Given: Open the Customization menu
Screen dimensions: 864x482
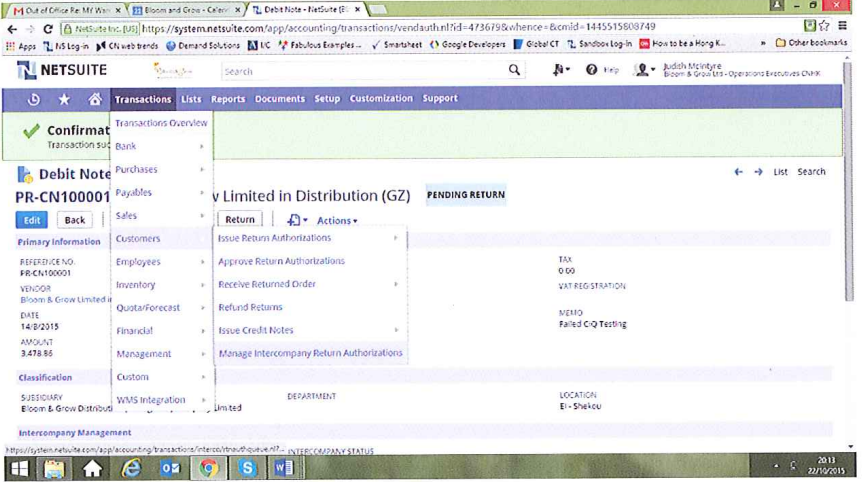Looking at the screenshot, I should coord(381,99).
